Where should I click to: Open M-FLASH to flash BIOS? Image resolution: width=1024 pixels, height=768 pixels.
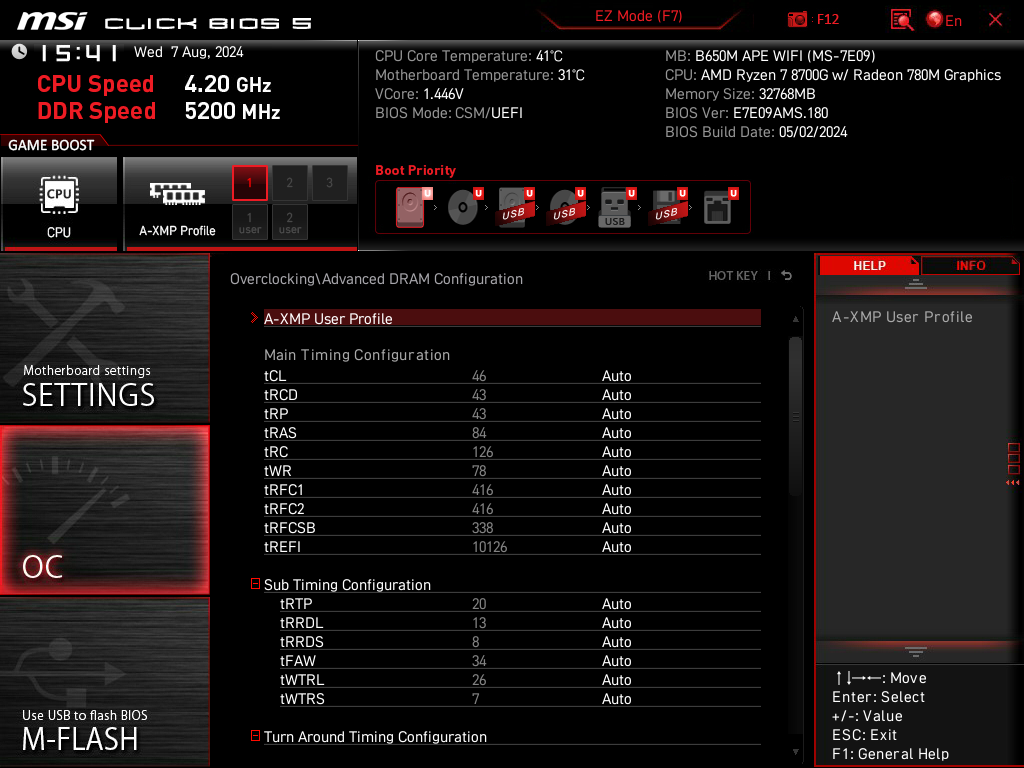[104, 682]
